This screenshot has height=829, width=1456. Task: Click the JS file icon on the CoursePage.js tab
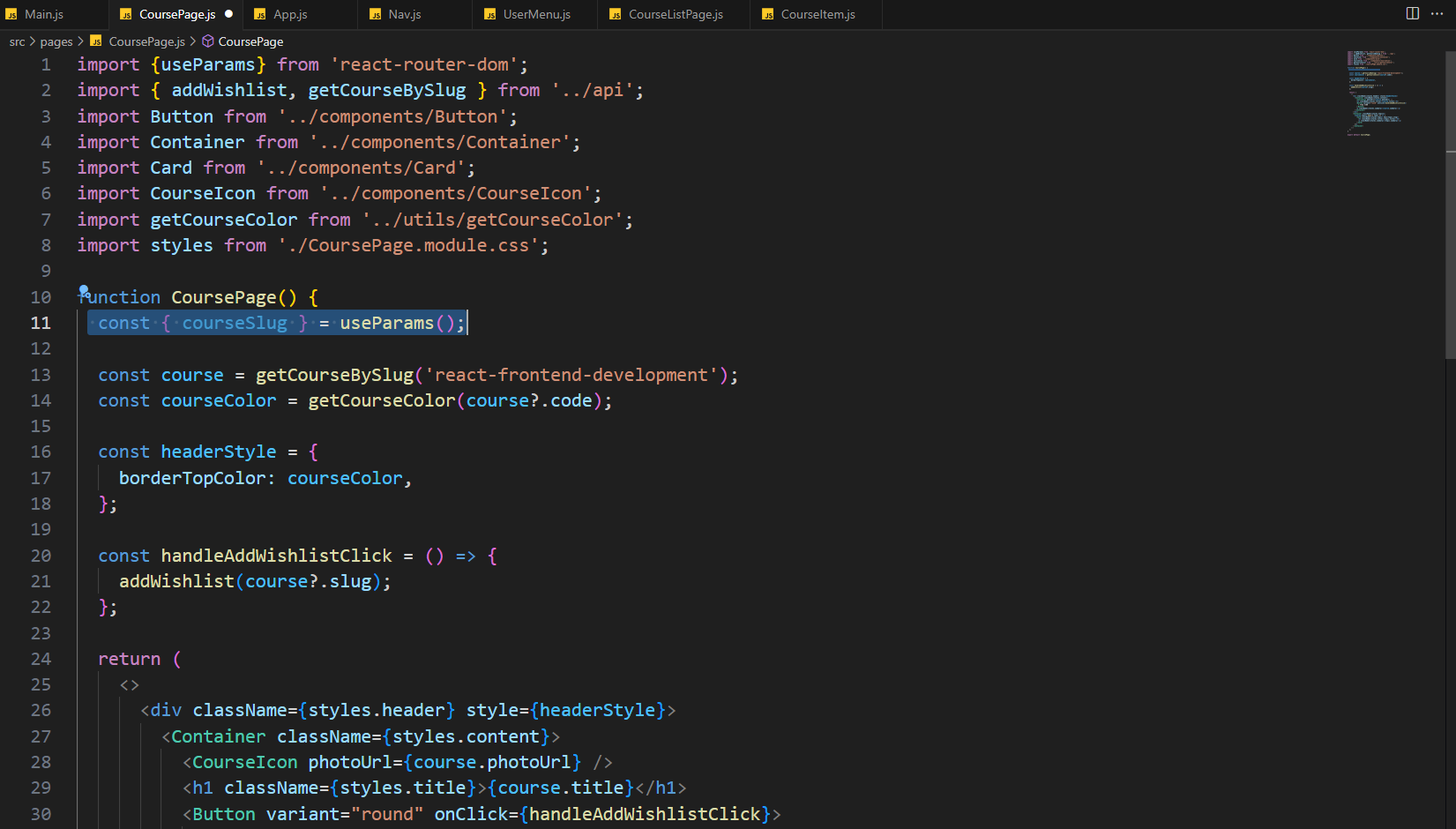(126, 14)
